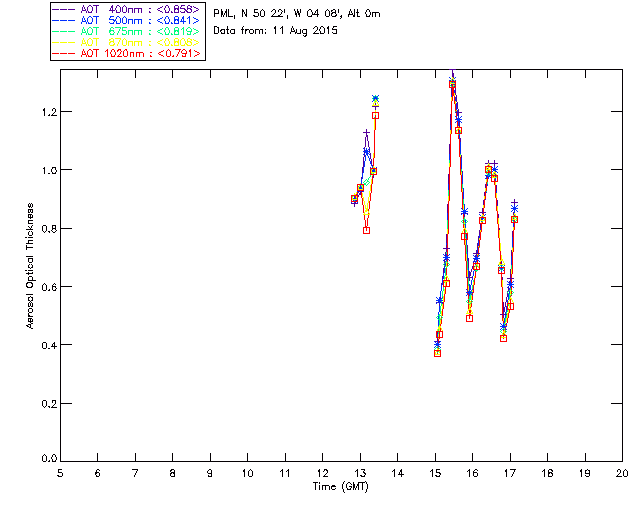Image resolution: width=640 pixels, height=512 pixels.
Task: Click the 'AOT 675nm : <0.819>' legend entry
Action: pyautogui.click(x=126, y=31)
